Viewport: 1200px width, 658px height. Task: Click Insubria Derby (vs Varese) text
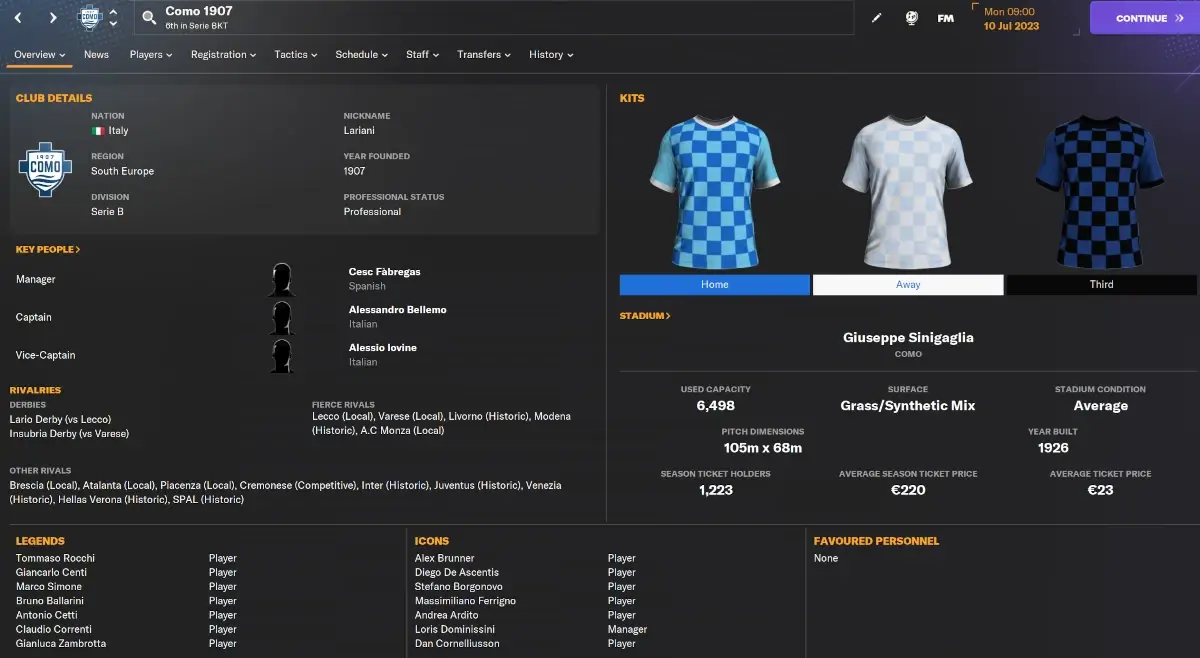[x=69, y=434]
